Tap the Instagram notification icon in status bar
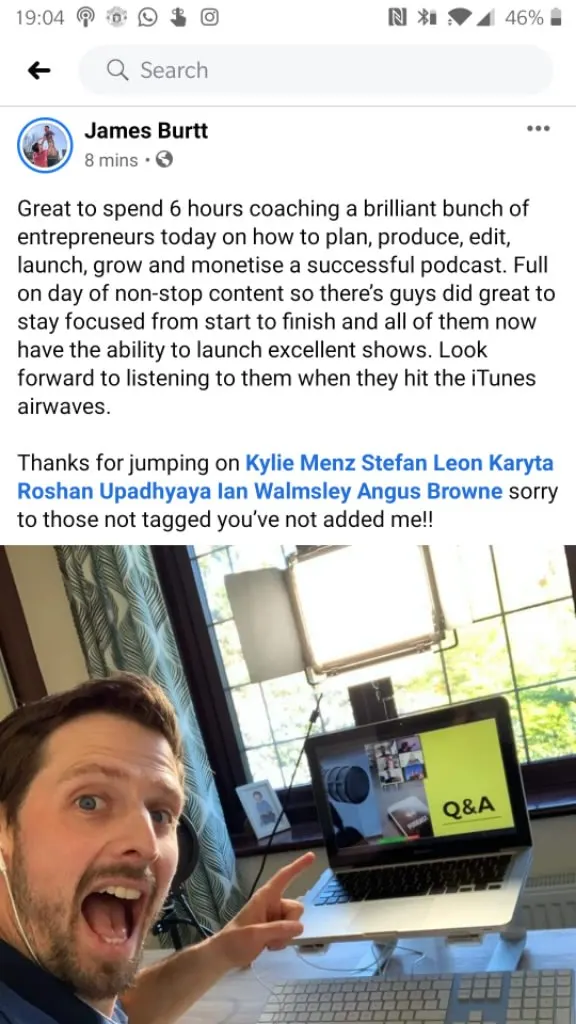 point(209,18)
